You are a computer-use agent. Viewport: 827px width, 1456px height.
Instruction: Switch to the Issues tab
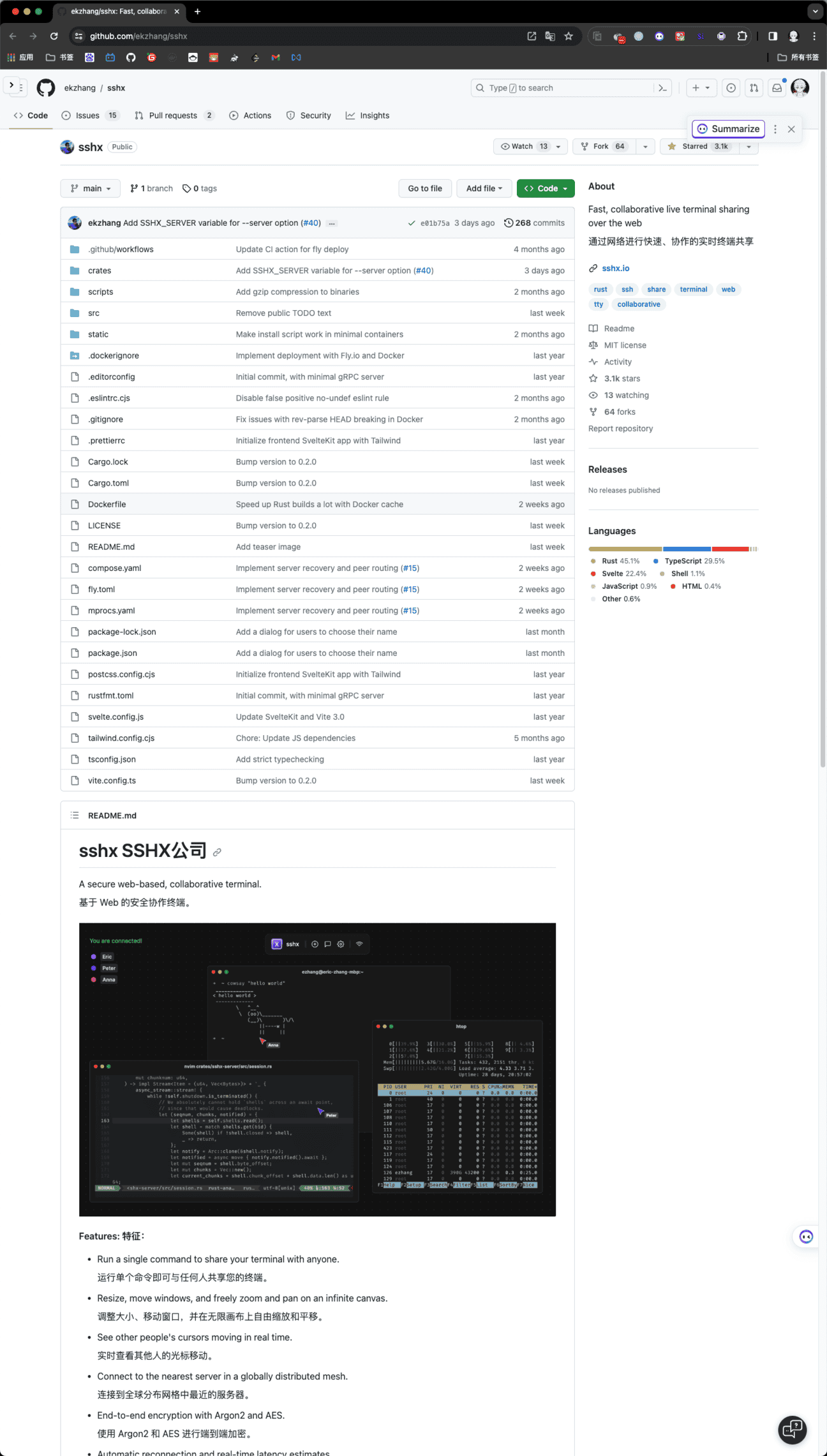[88, 115]
